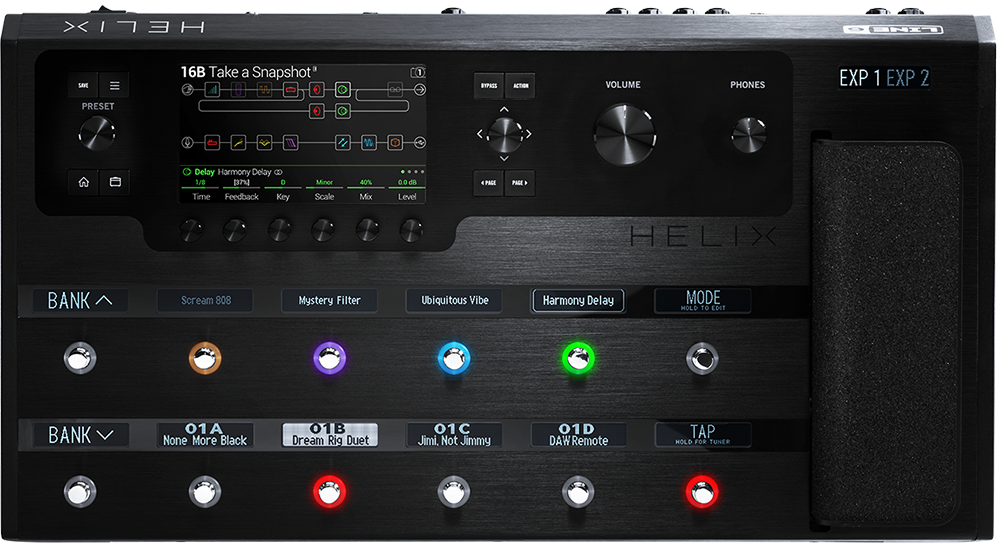This screenshot has width=1000, height=545.
Task: Select the red amp block on path 2
Action: [x=212, y=143]
